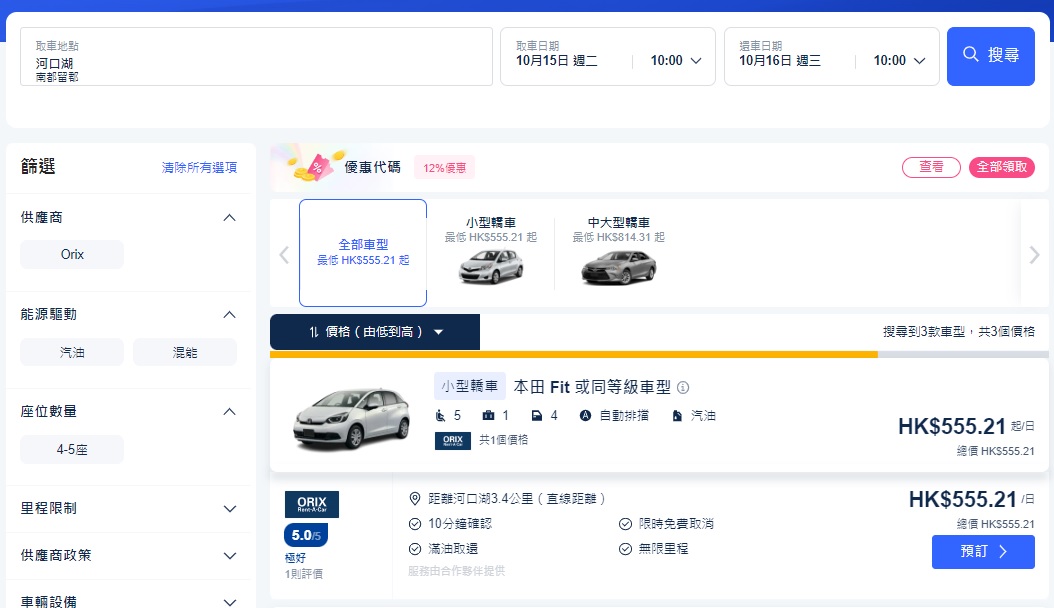Click the info icon beside 本田 Fit
This screenshot has height=608, width=1054.
[684, 387]
